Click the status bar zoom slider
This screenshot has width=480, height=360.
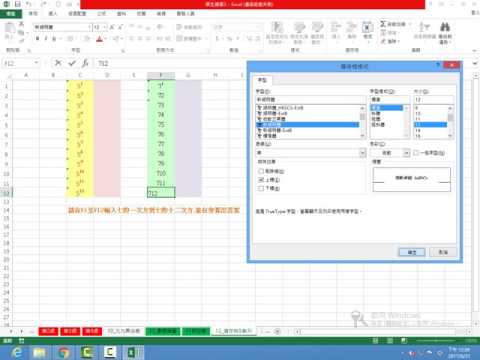coord(437,341)
